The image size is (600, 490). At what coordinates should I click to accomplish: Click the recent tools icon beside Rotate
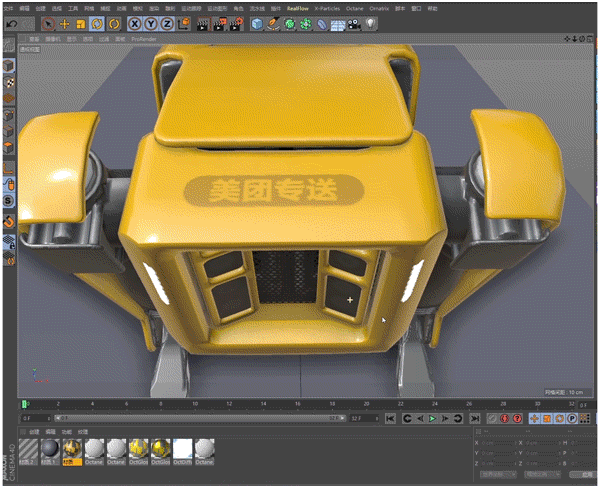(114, 24)
